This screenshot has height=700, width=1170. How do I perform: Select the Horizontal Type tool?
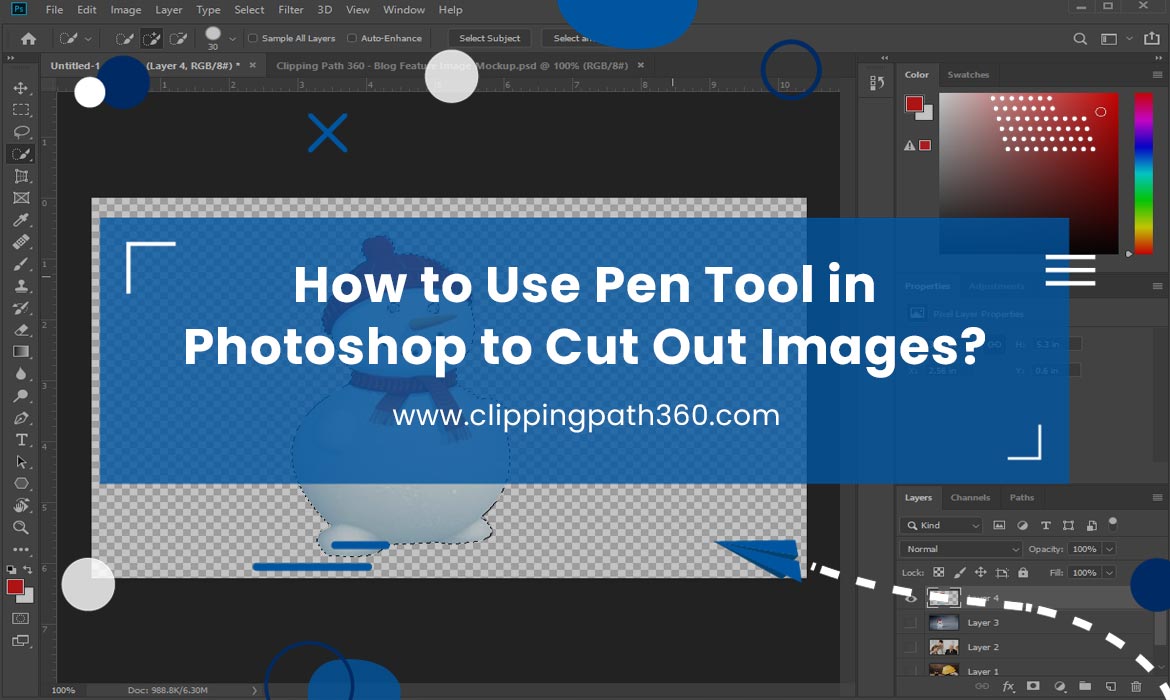[21, 440]
